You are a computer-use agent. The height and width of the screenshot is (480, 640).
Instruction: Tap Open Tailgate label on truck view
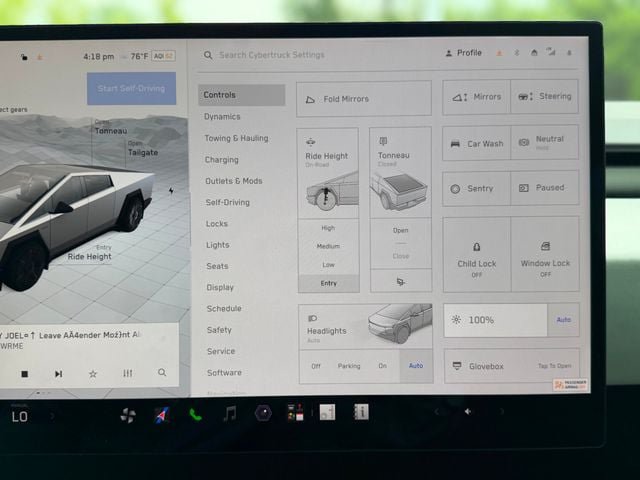(142, 149)
